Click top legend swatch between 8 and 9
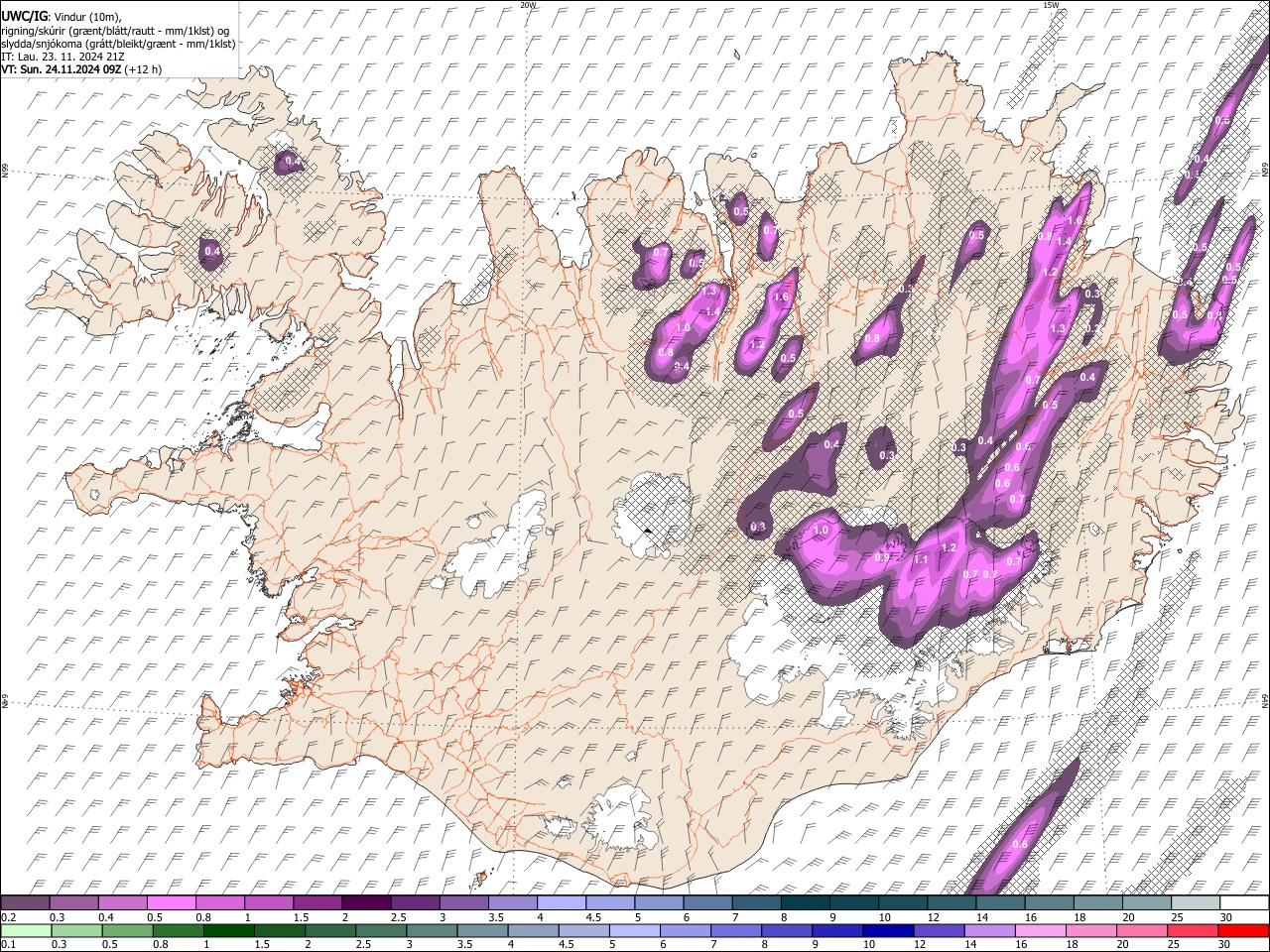The width and height of the screenshot is (1270, 952). coord(804,902)
